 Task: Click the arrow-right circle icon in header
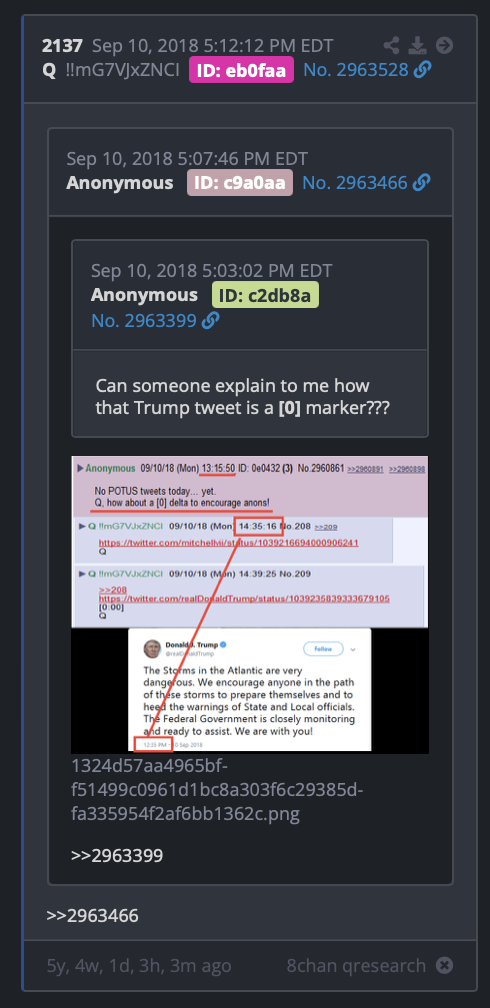click(x=444, y=46)
